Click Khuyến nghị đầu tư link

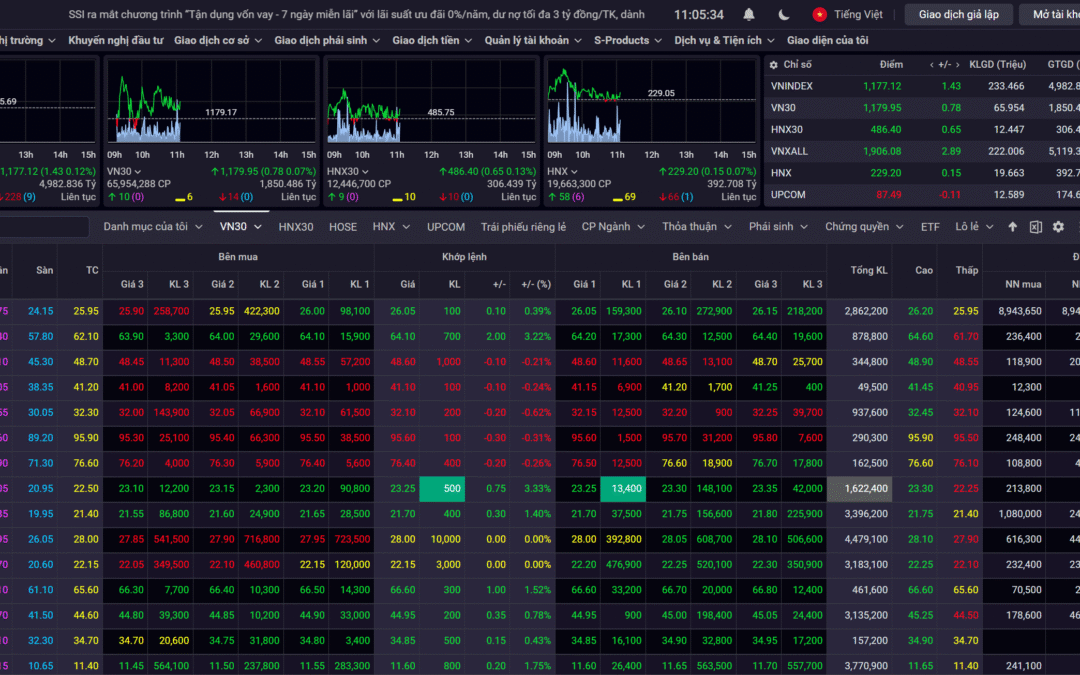tap(114, 40)
